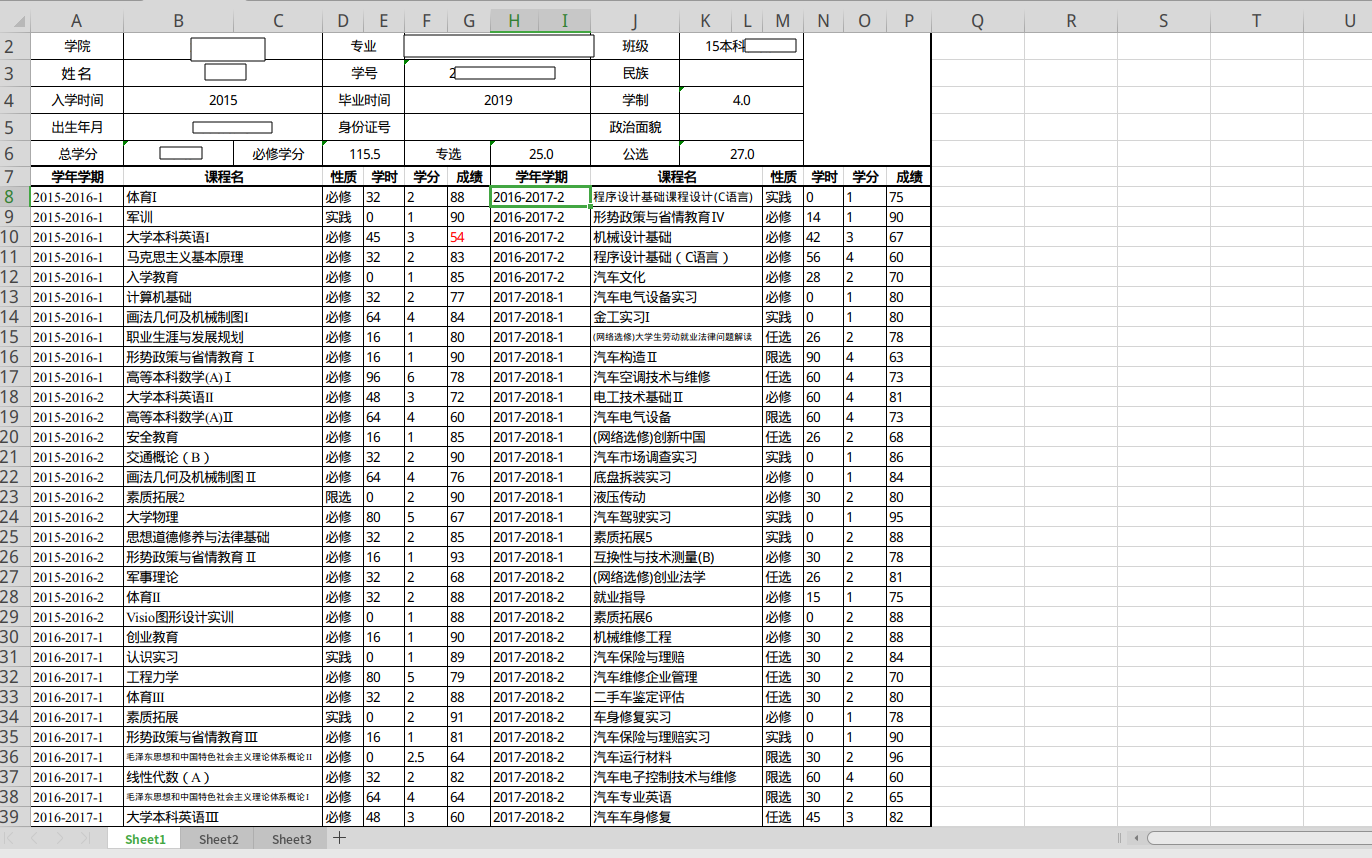1372x858 pixels.
Task: Select the 学制 cell
Action: point(634,100)
